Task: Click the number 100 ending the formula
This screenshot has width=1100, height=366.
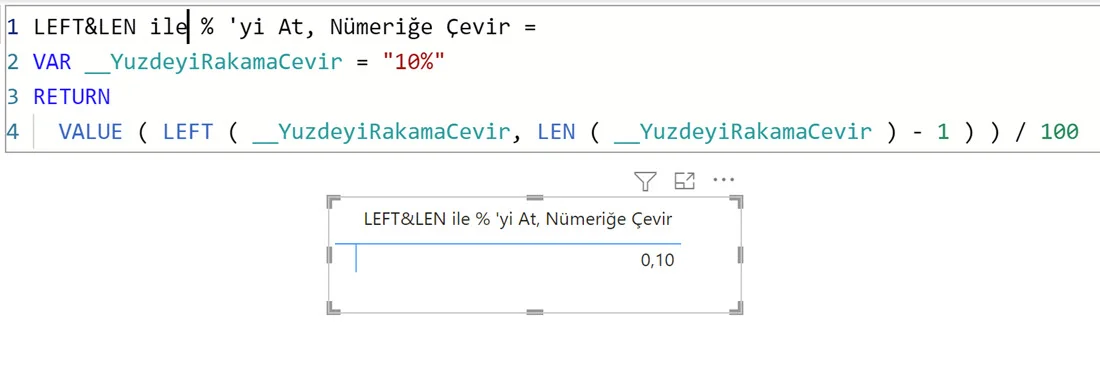Action: click(1059, 131)
